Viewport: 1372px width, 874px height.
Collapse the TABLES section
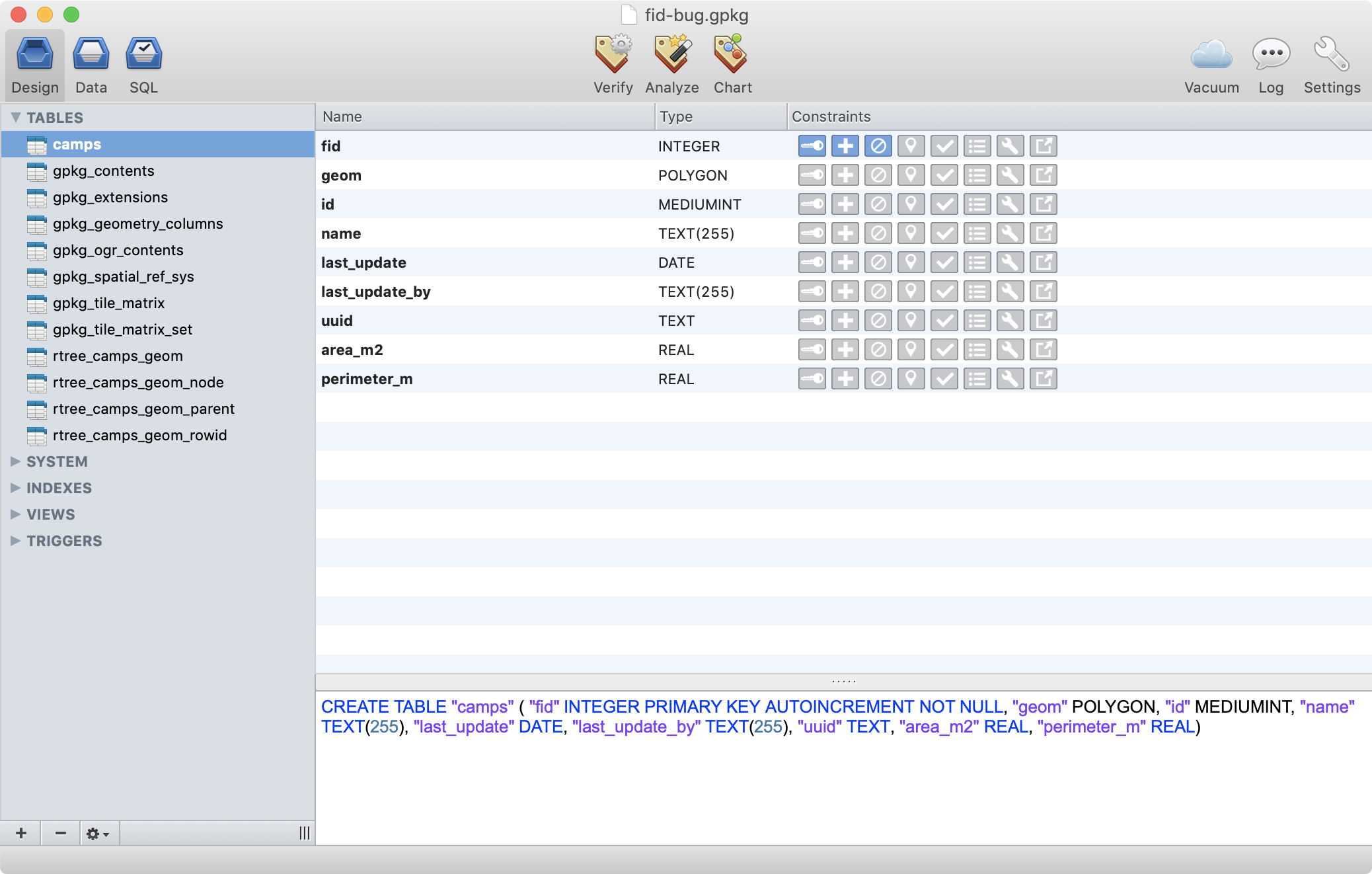pos(16,117)
